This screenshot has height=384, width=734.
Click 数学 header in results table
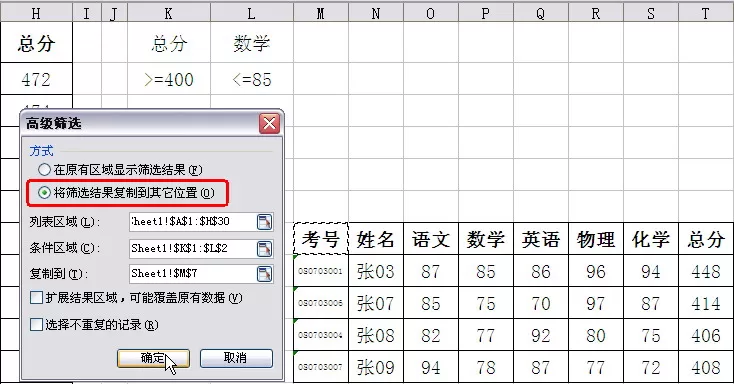tap(486, 239)
